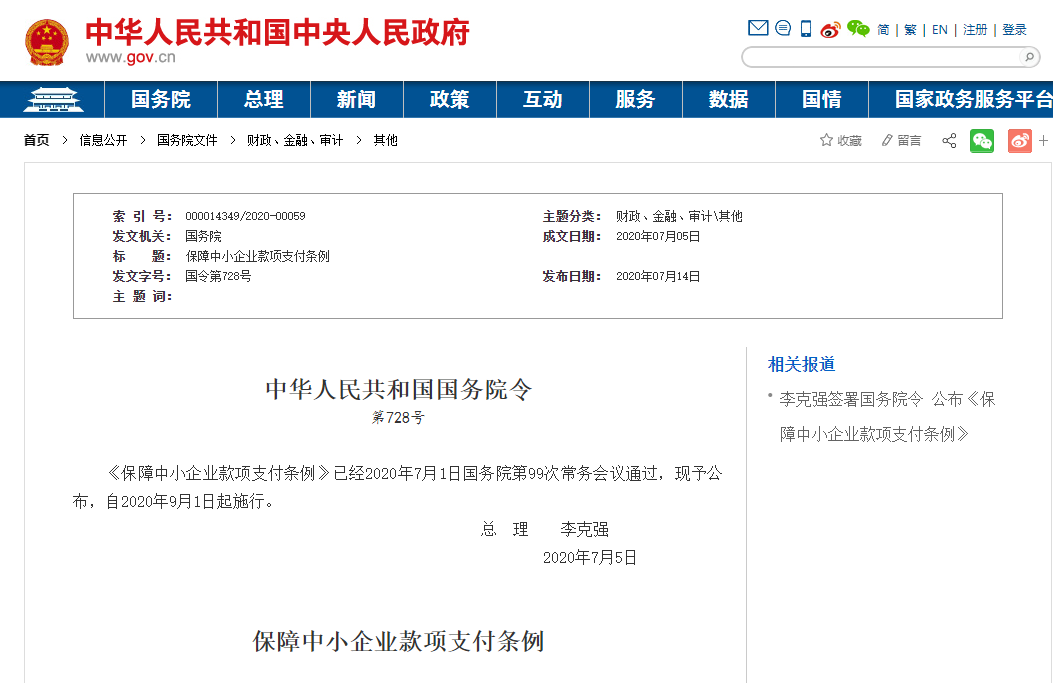Share via red Weibo button
This screenshot has height=683, width=1053.
[x=1019, y=140]
